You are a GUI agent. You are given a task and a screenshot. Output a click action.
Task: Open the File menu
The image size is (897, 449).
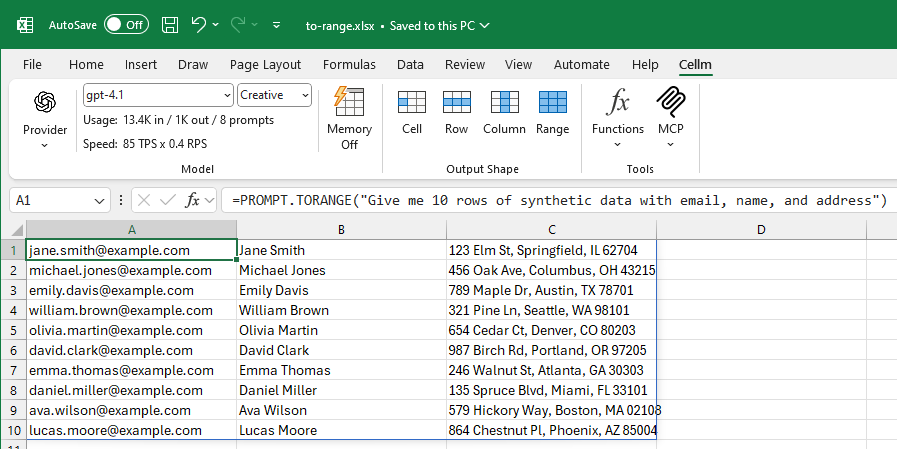(32, 65)
